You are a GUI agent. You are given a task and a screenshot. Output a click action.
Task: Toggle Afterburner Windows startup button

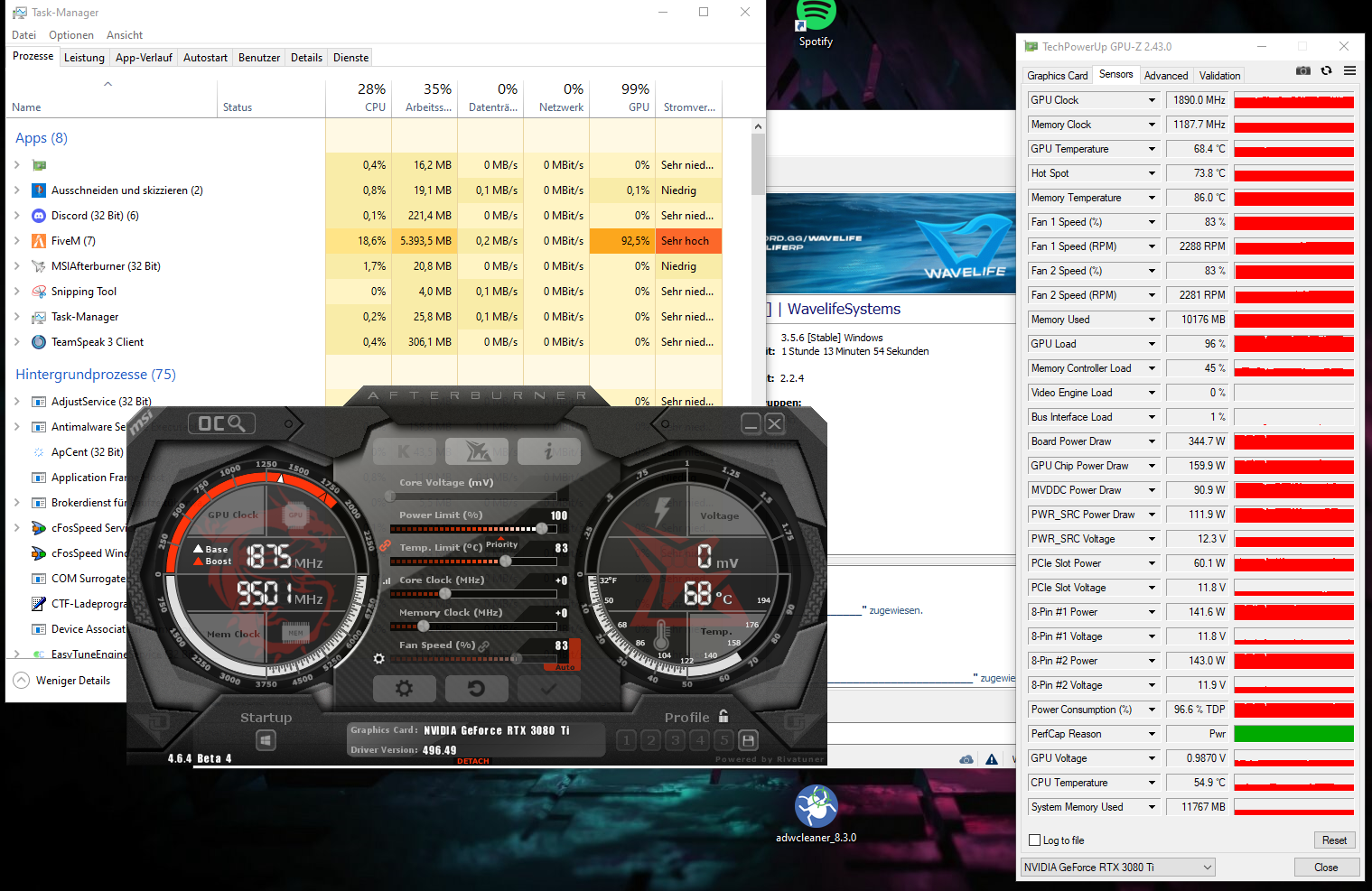click(266, 741)
